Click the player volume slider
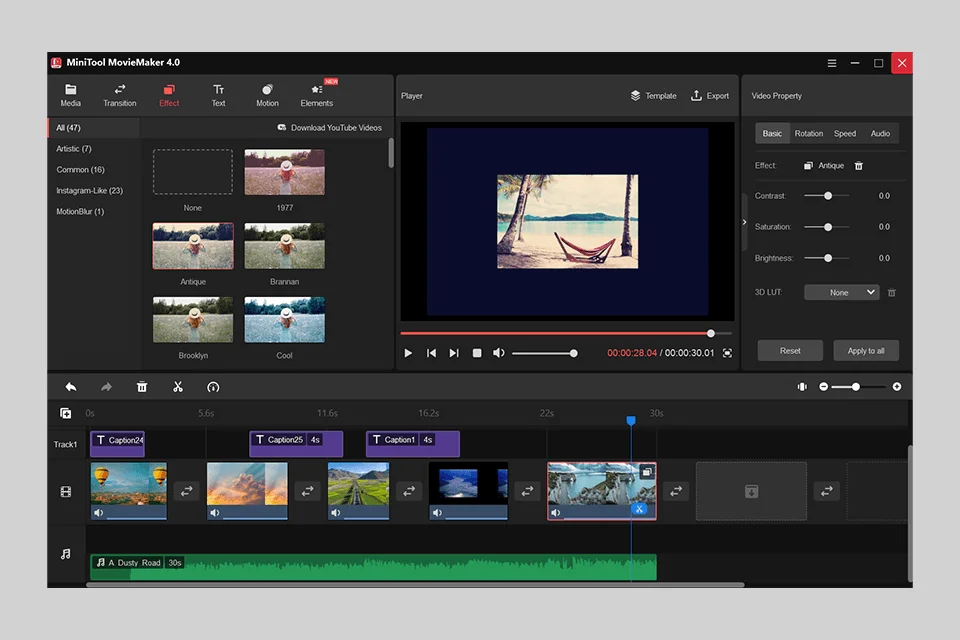960x640 pixels. [544, 353]
